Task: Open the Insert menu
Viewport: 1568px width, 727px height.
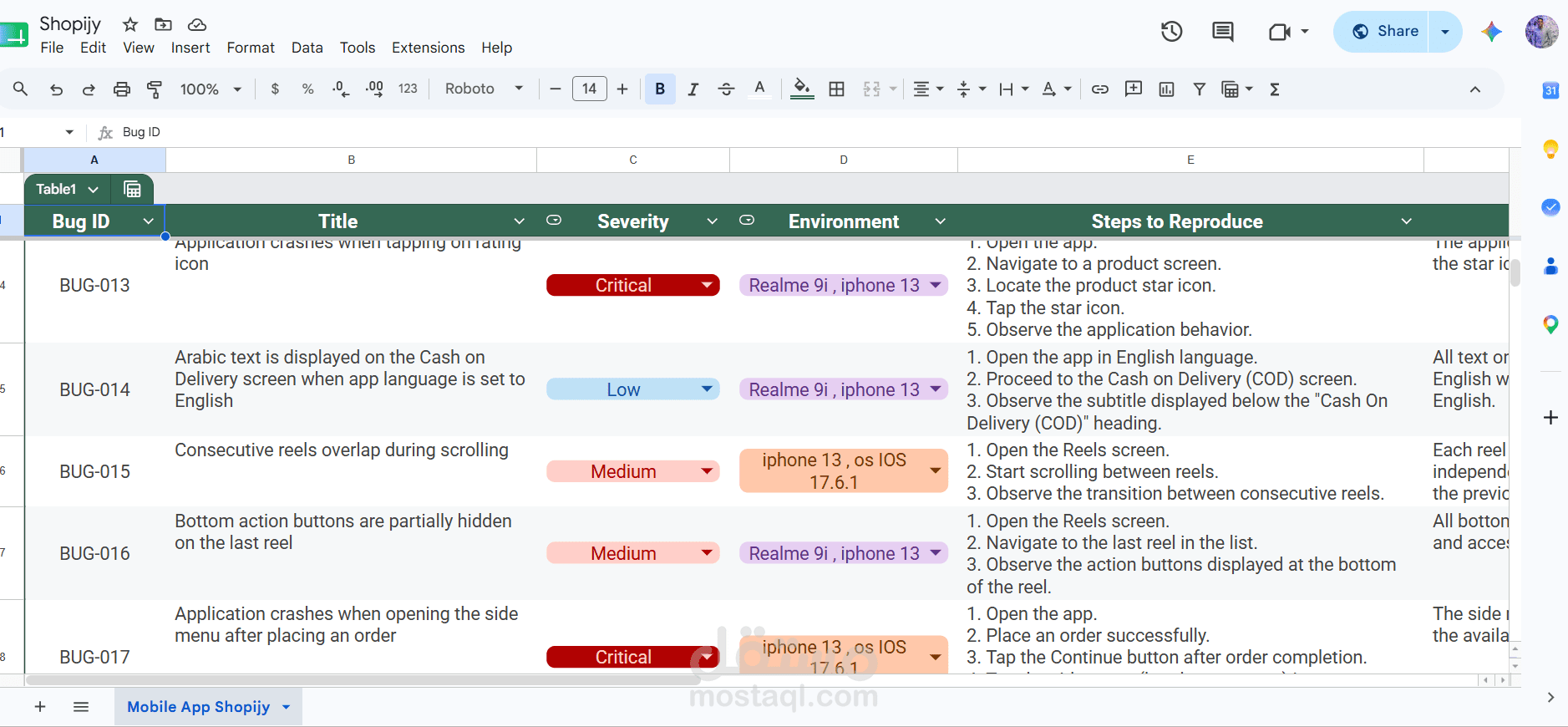Action: (190, 48)
